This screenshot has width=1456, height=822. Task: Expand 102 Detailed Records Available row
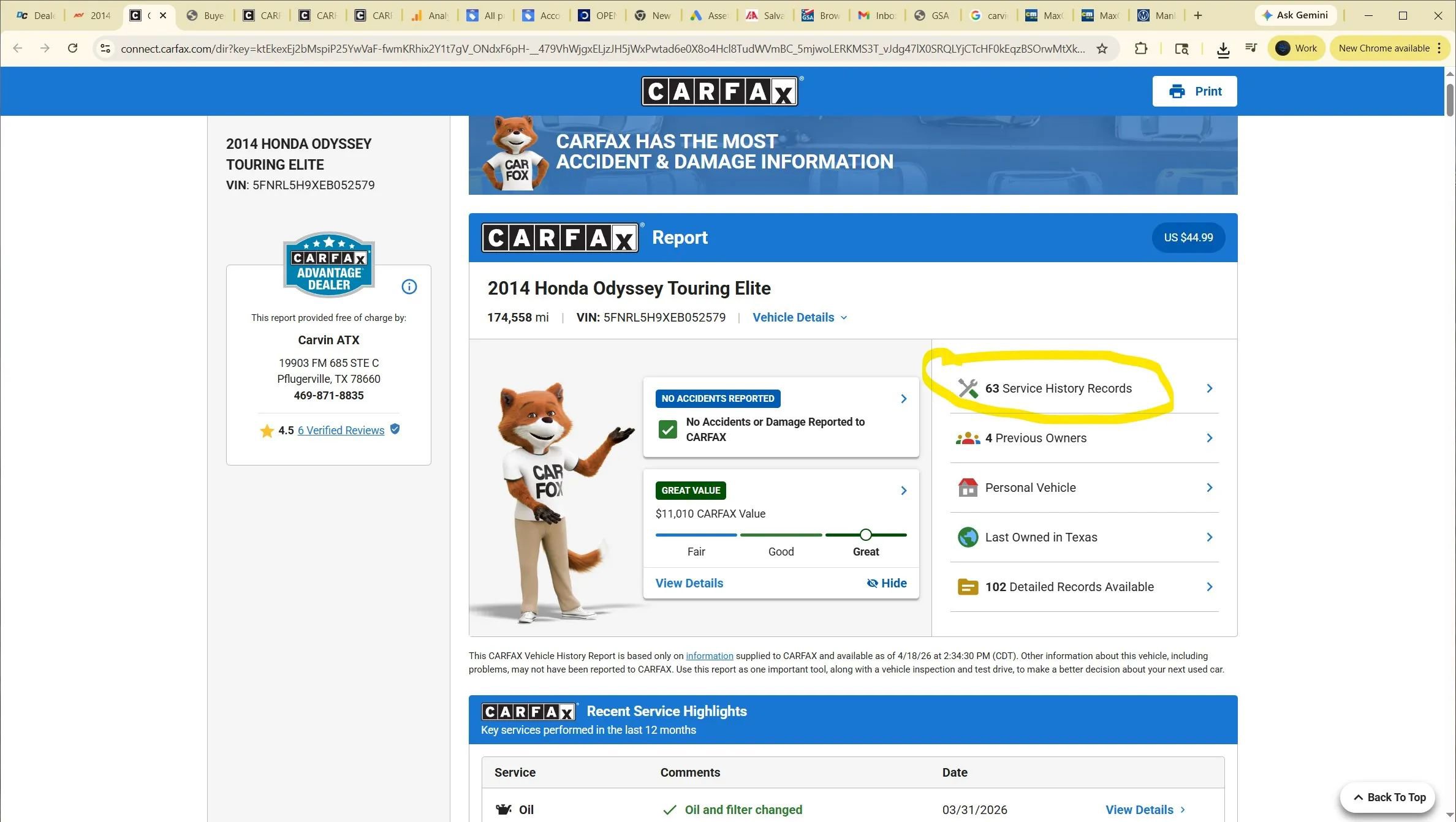pos(1084,587)
